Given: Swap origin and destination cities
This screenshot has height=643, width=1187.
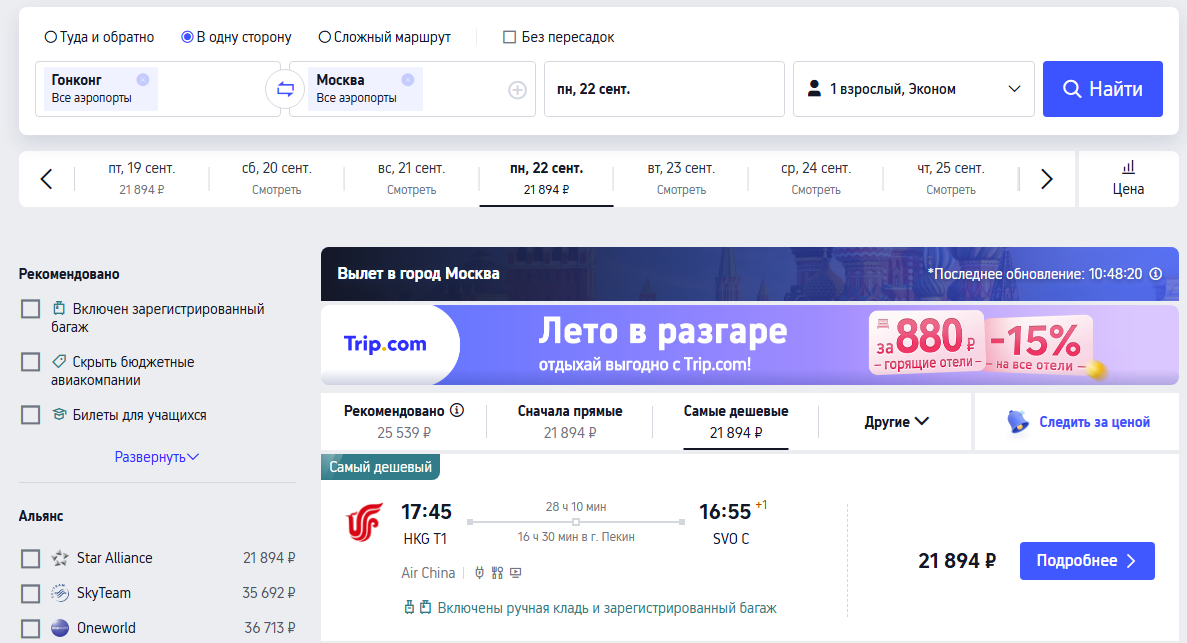Looking at the screenshot, I should coord(285,89).
